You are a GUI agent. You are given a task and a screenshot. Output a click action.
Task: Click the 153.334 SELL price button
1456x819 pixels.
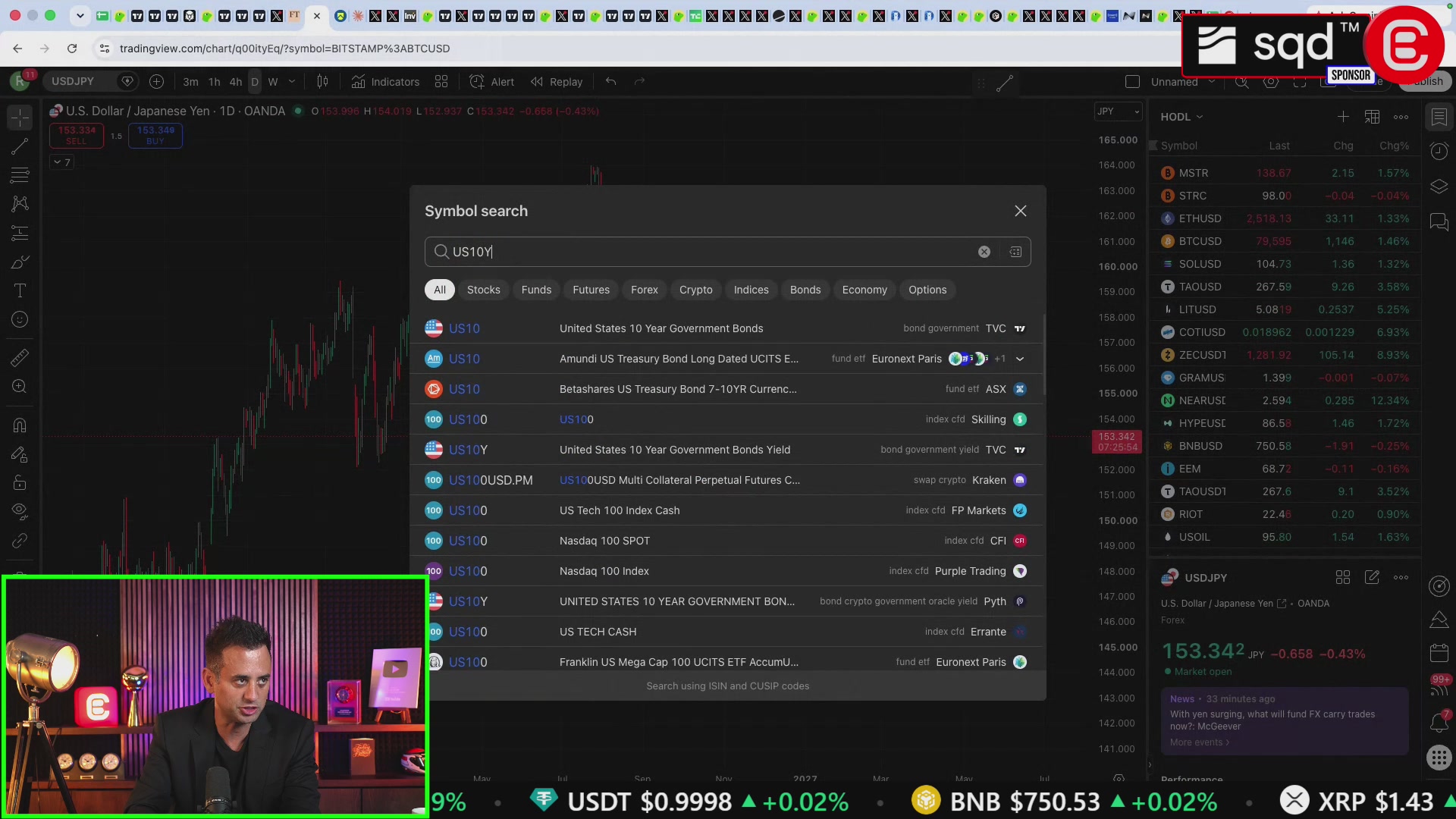pos(77,135)
